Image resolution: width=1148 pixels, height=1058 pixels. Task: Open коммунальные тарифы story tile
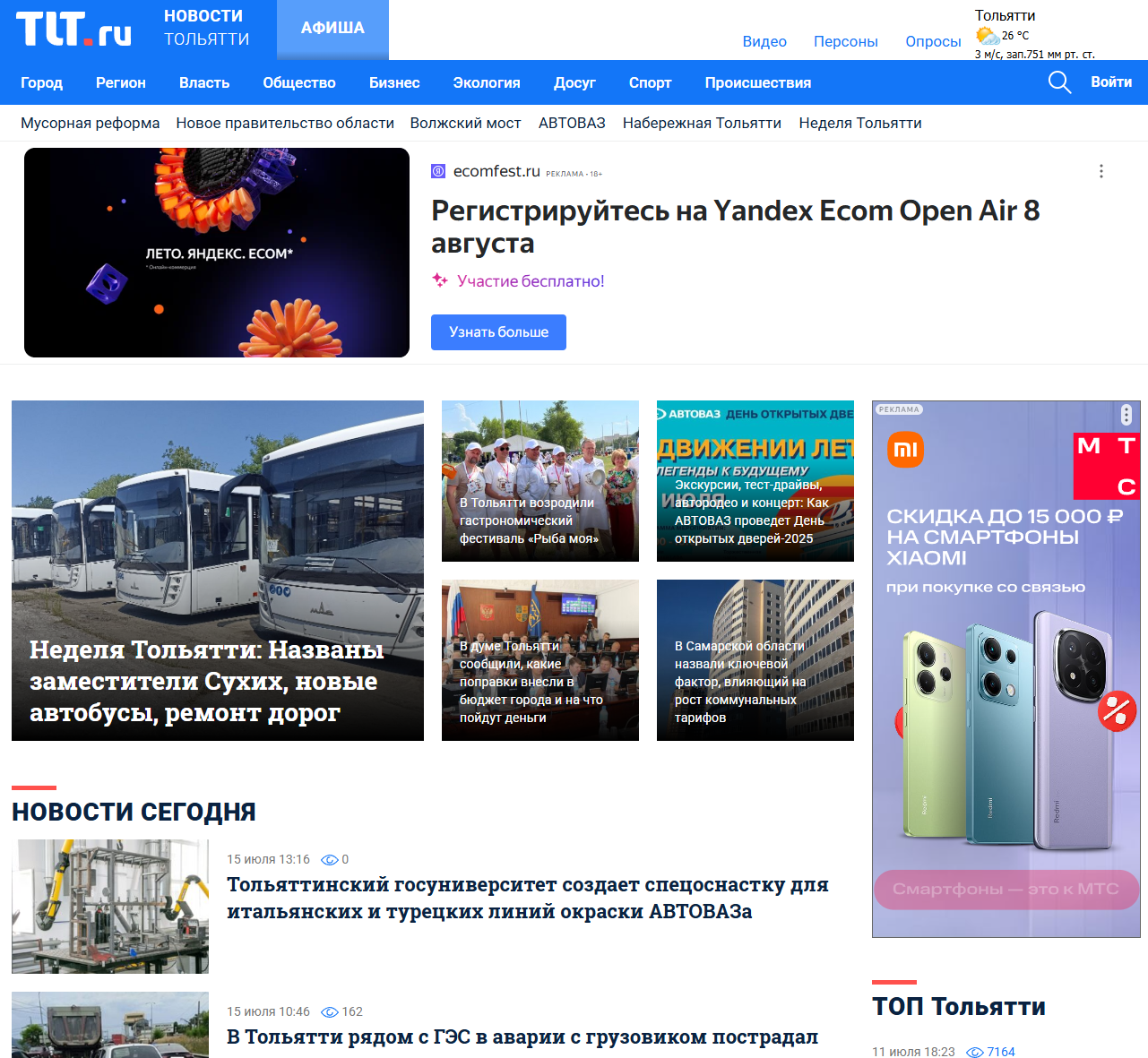click(x=755, y=660)
